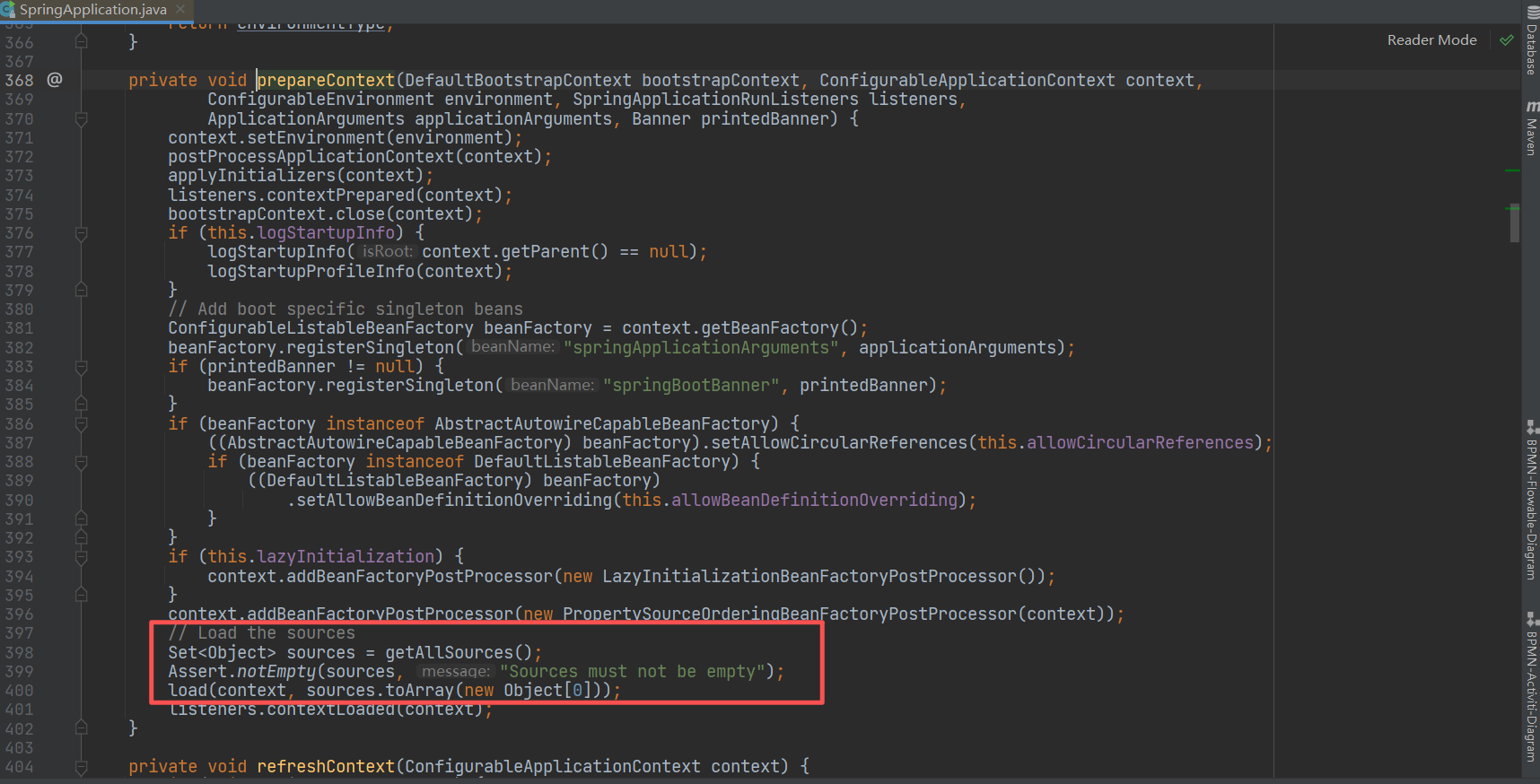Click LazyInitializationBeanFactoryPostProcessor class name
The image size is (1540, 784).
809,577
